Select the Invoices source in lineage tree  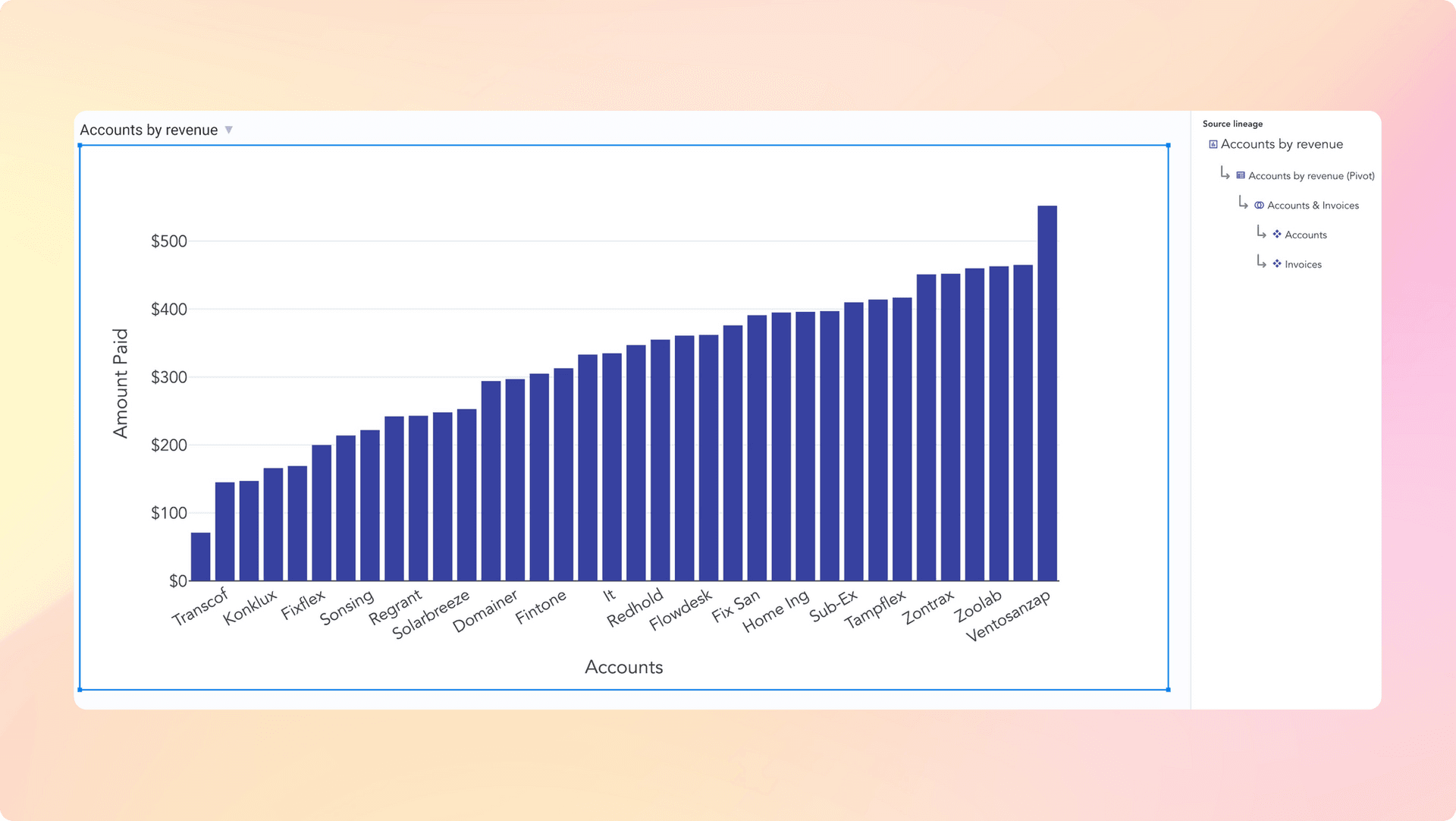pos(1303,265)
